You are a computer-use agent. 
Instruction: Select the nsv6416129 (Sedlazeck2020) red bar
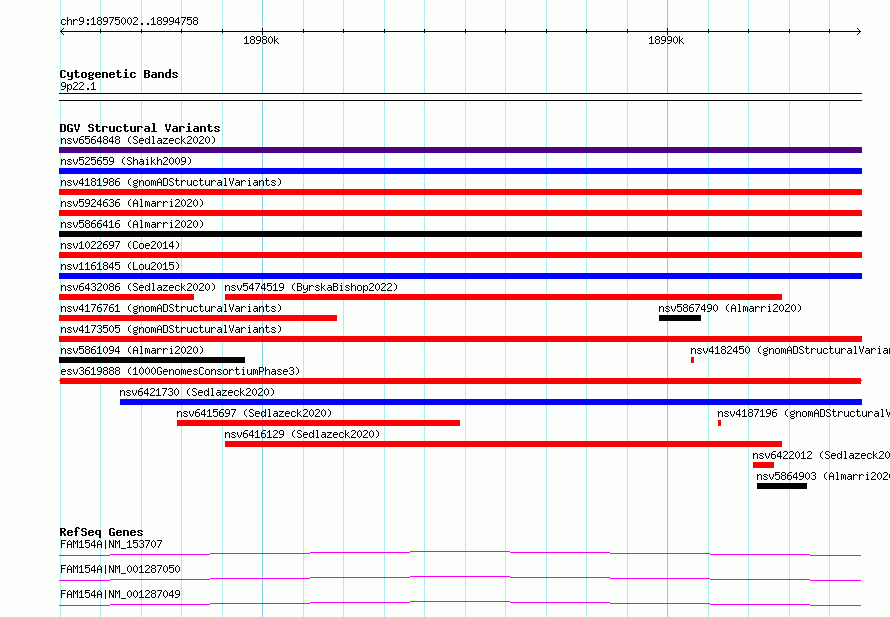tap(503, 444)
